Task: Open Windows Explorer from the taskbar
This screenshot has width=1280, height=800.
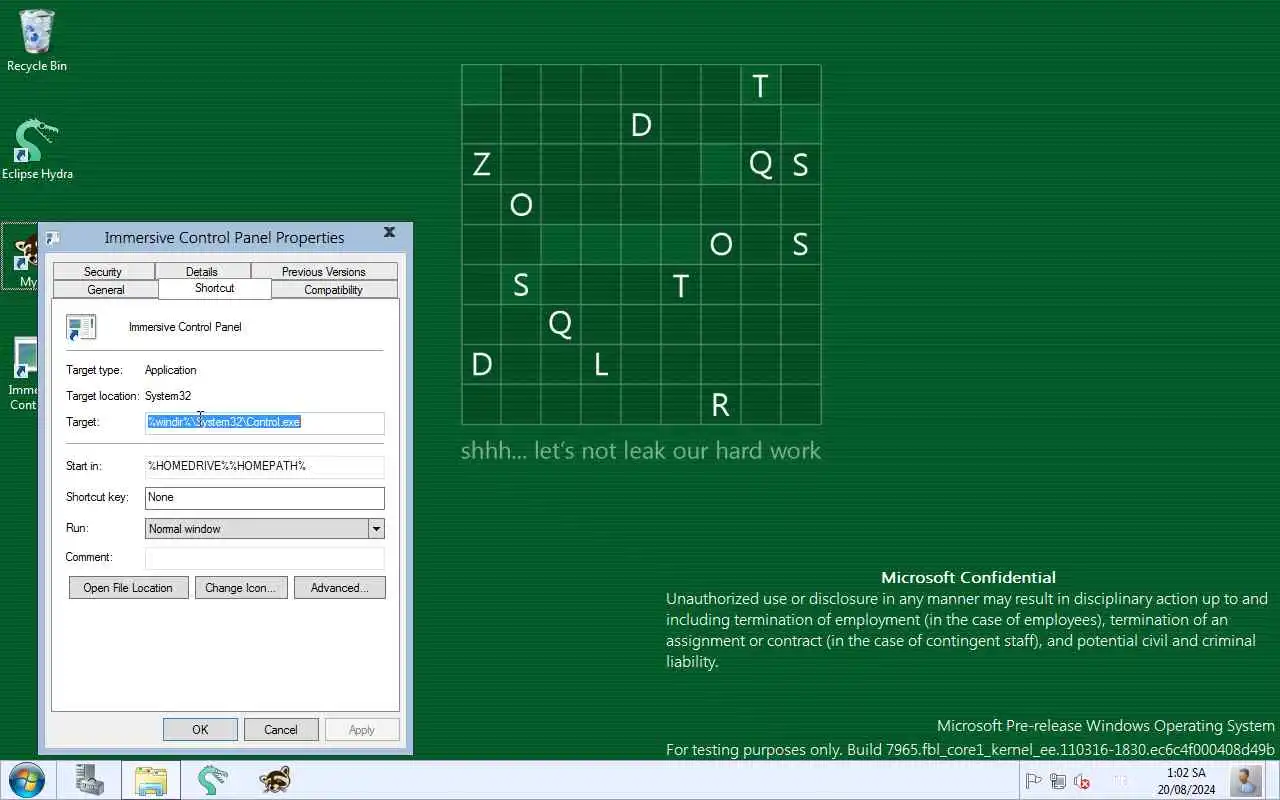Action: [x=151, y=780]
